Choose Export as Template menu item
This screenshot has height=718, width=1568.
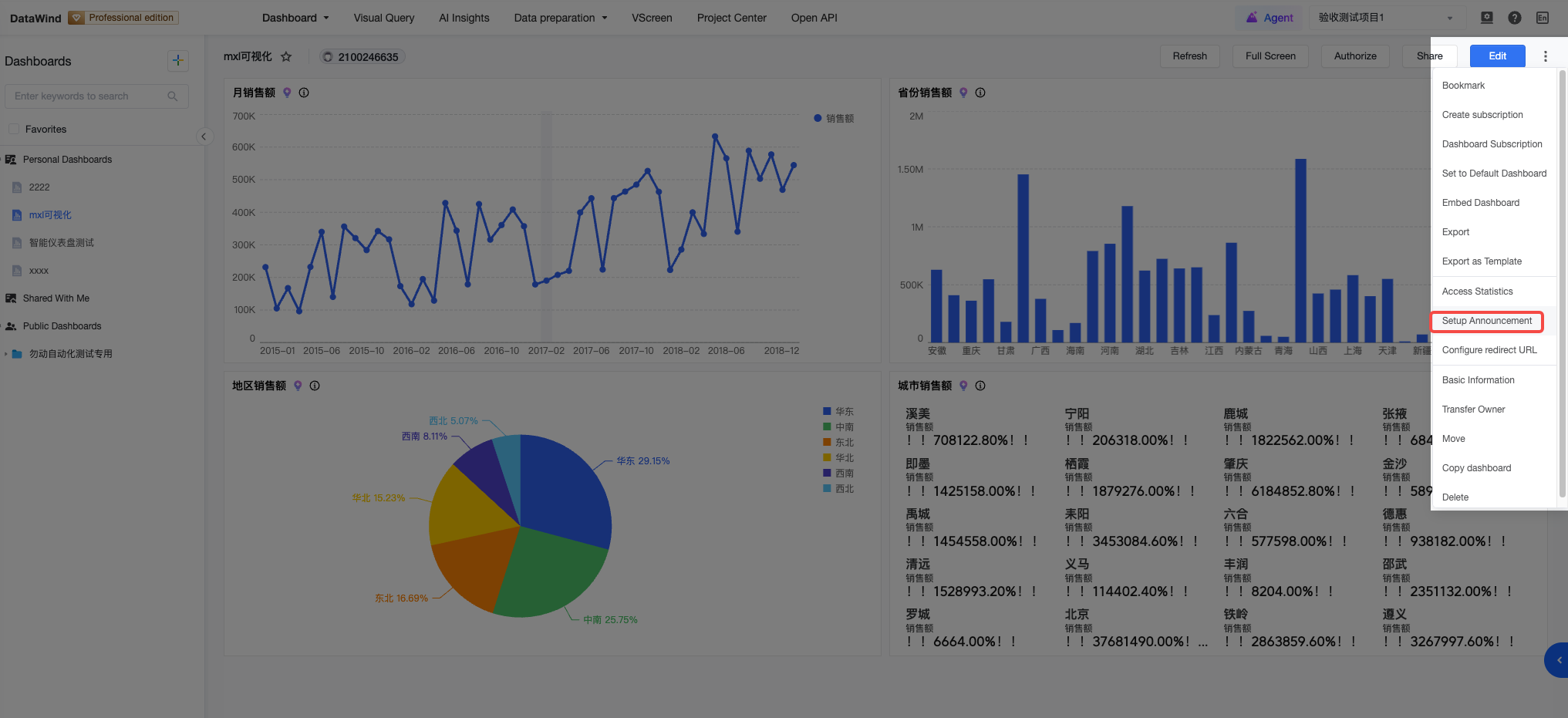(x=1481, y=261)
